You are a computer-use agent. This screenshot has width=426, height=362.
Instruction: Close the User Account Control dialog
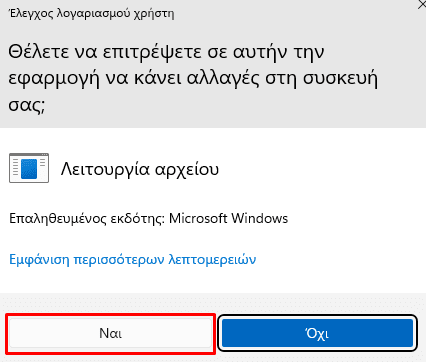coord(422,5)
